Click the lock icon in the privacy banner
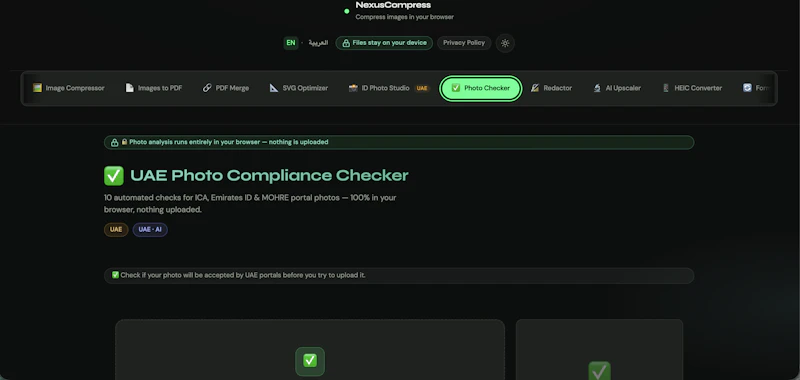The image size is (800, 380). (115, 142)
